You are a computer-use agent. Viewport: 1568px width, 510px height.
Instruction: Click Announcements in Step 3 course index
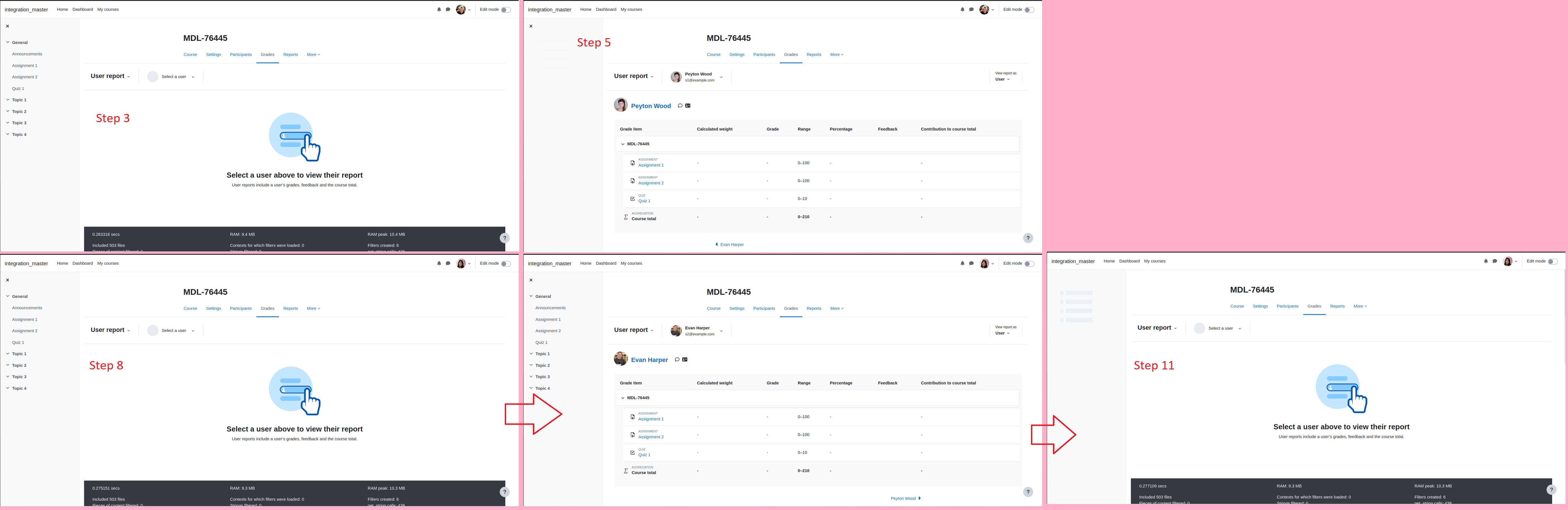[x=27, y=54]
